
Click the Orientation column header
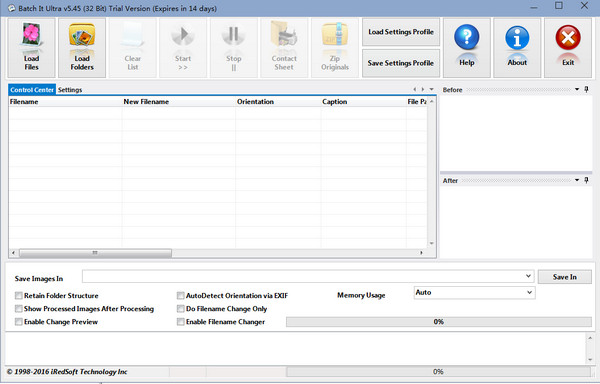[x=278, y=102]
